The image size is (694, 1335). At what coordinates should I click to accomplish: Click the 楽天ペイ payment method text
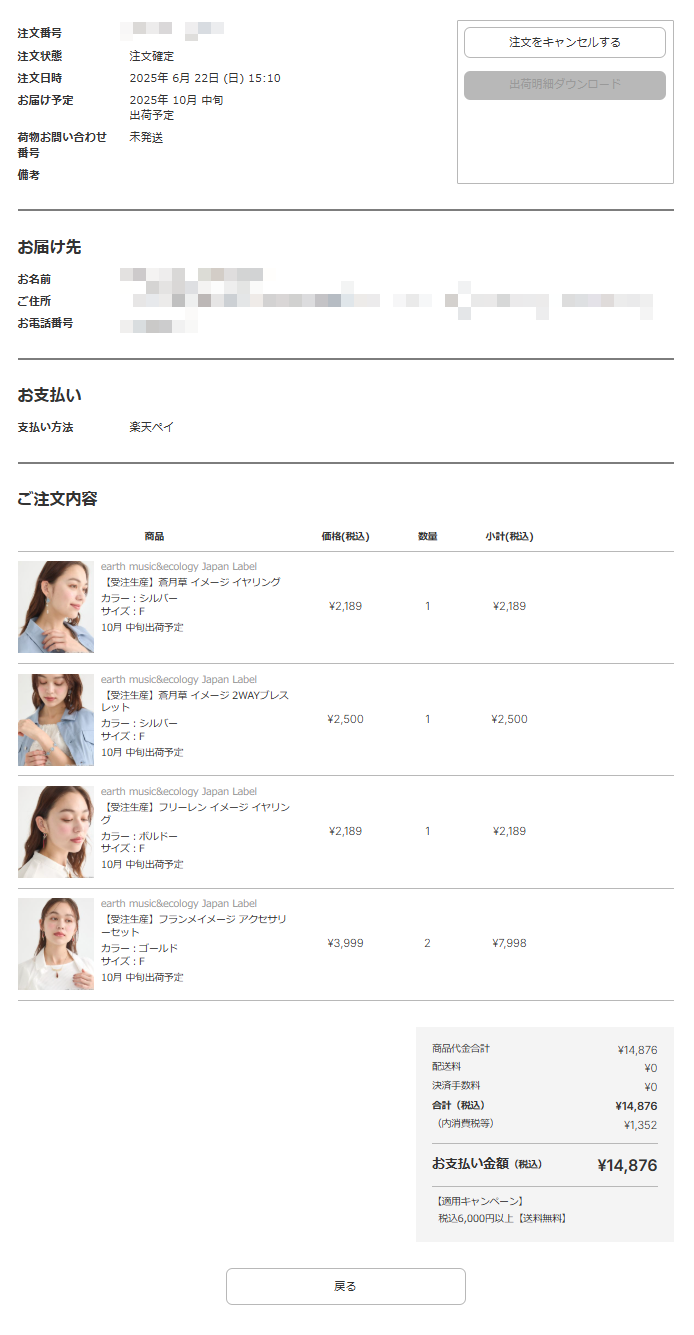click(152, 427)
